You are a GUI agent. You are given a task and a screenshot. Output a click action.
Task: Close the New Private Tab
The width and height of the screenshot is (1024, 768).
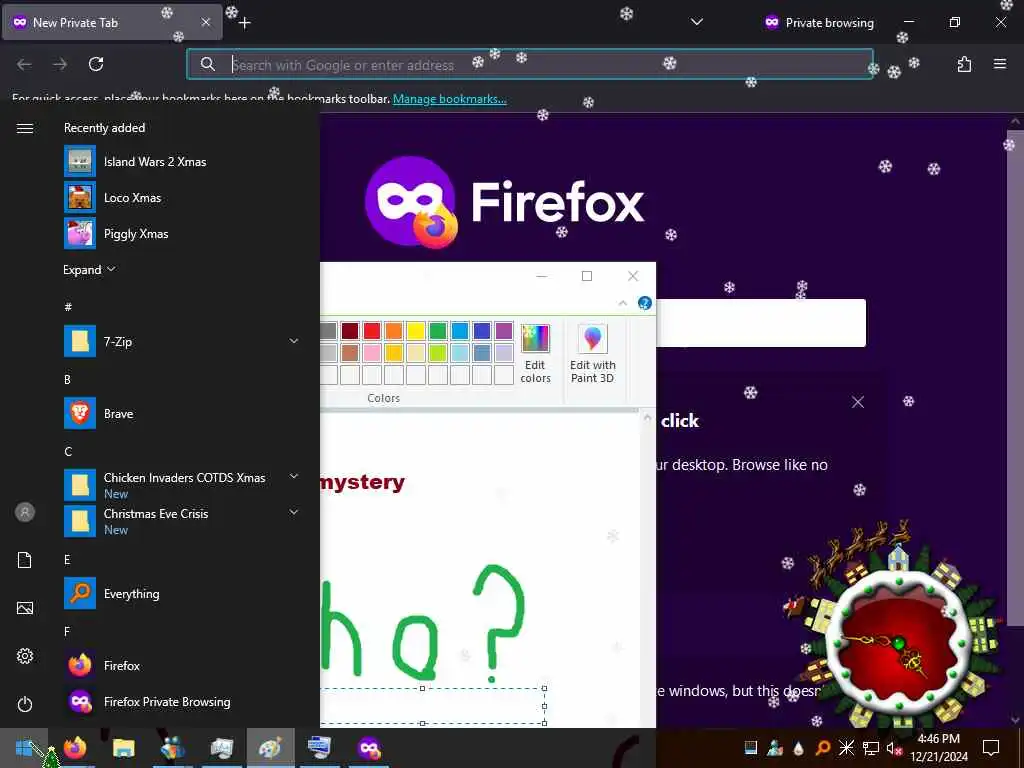[206, 22]
